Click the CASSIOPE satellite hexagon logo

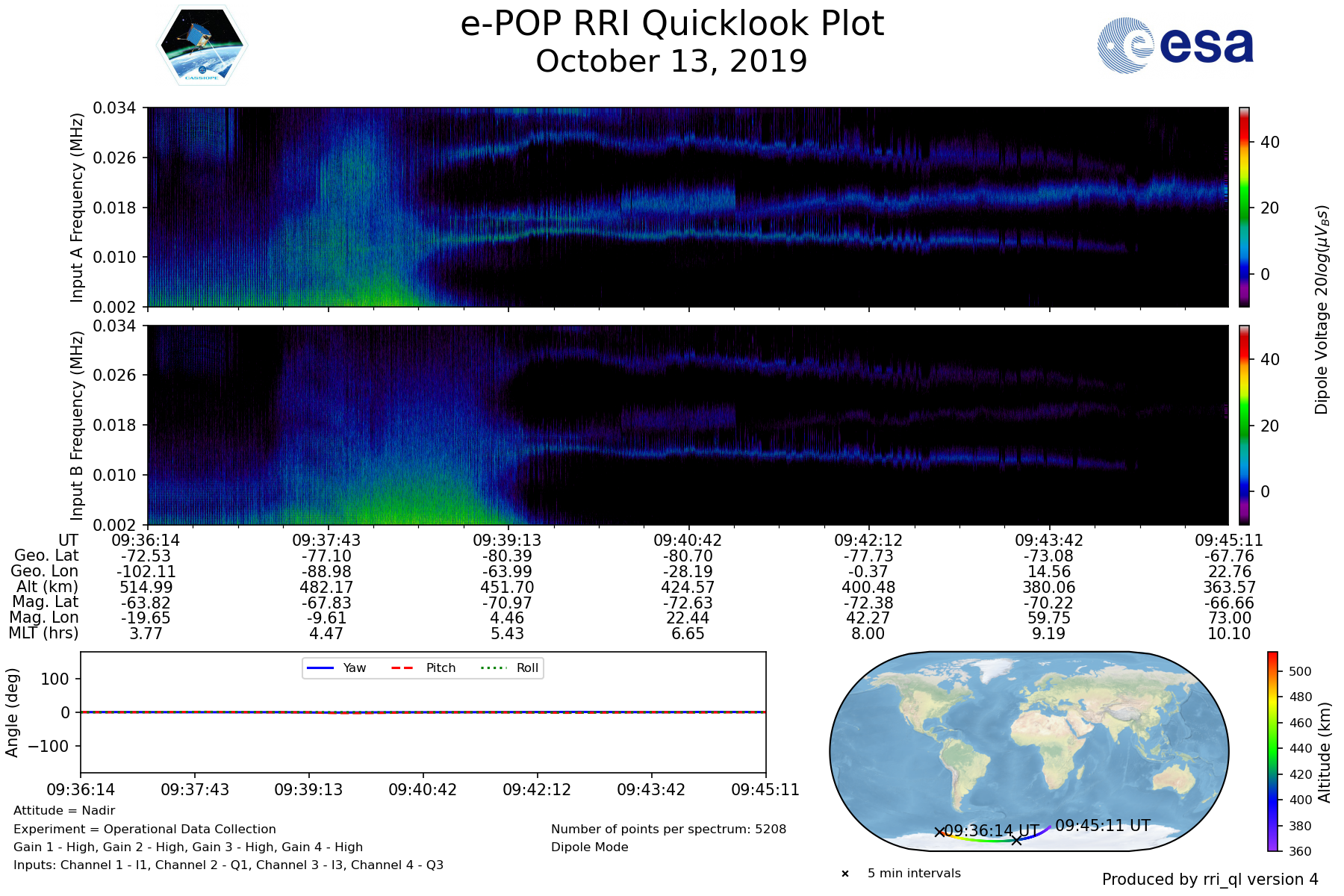pos(202,46)
